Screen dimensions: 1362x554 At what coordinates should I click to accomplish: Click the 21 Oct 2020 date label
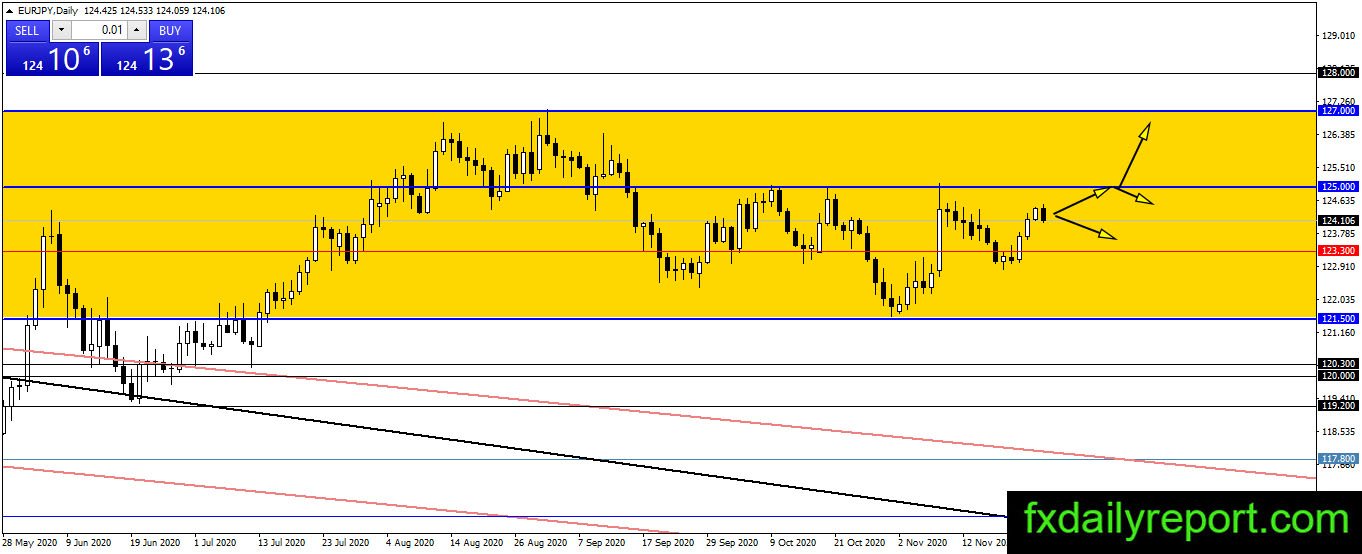tap(859, 544)
